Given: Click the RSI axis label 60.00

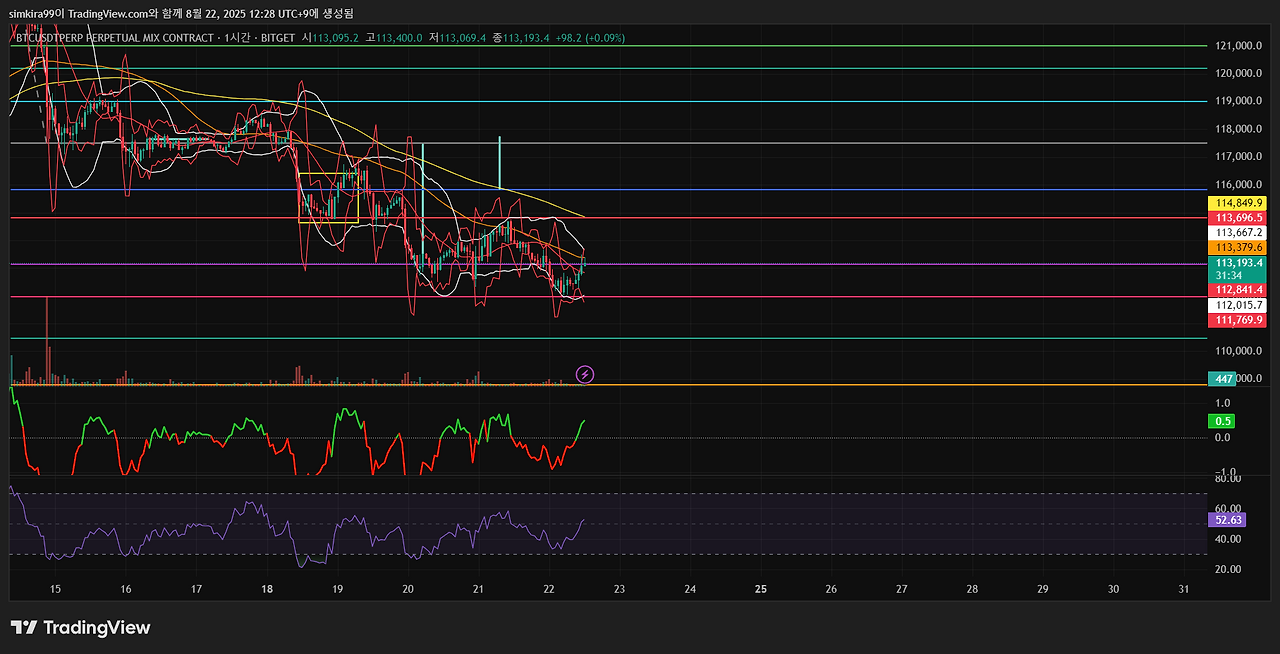Looking at the screenshot, I should pos(1229,508).
